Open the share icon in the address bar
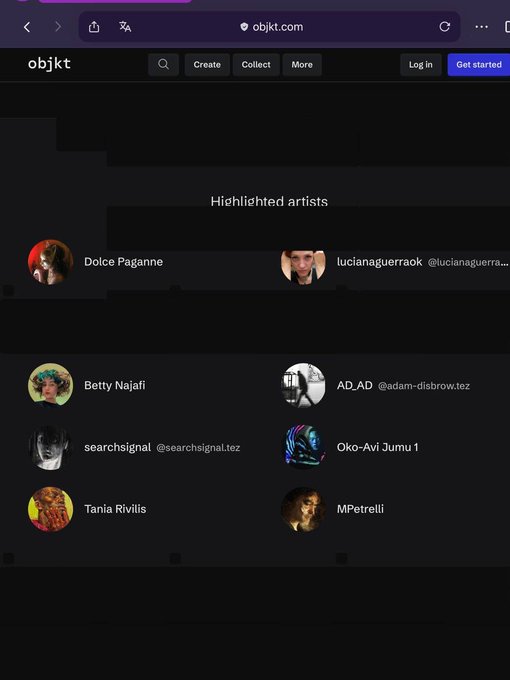The width and height of the screenshot is (510, 680). (94, 27)
